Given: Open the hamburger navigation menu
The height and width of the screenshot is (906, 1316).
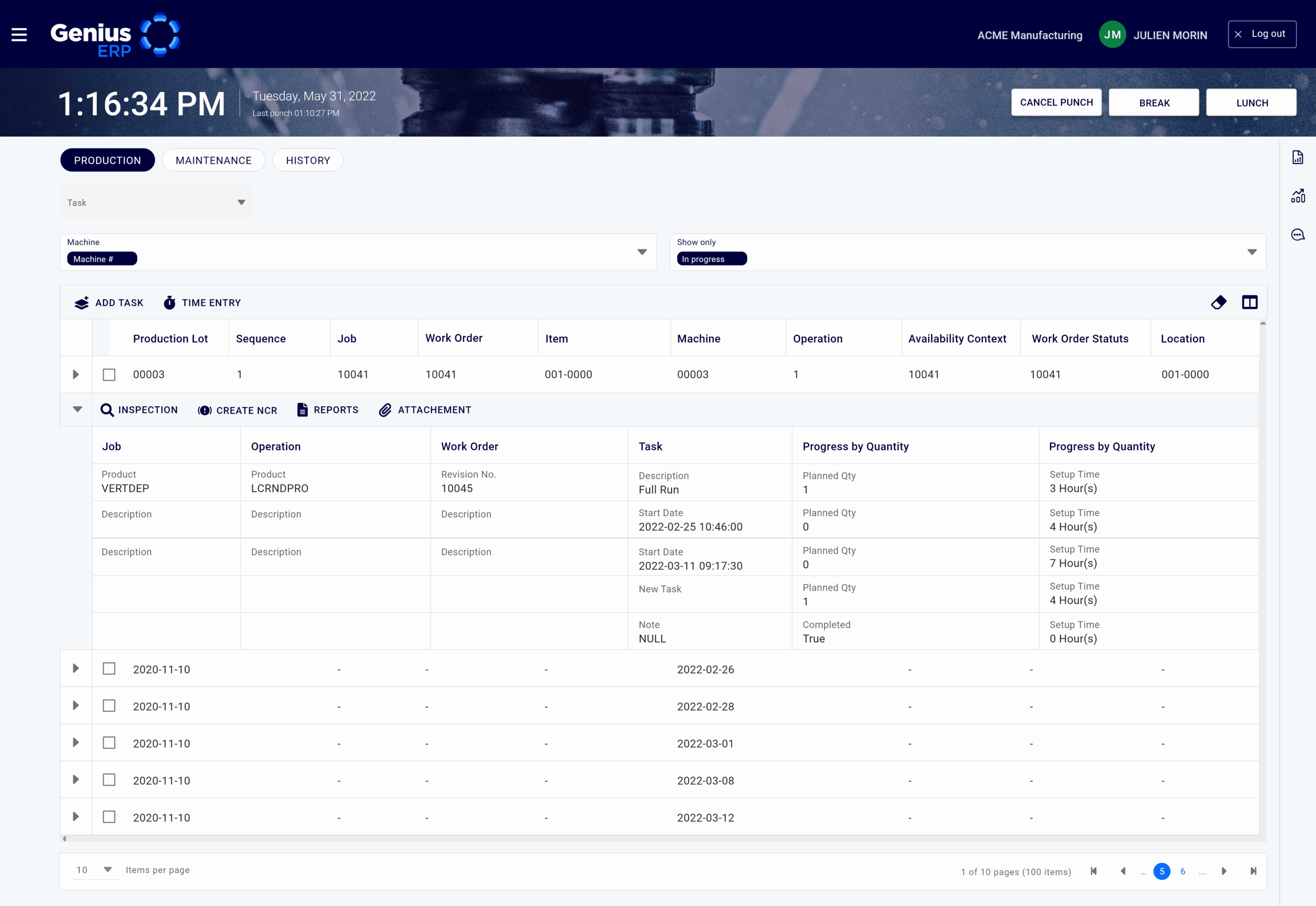Looking at the screenshot, I should click(20, 34).
